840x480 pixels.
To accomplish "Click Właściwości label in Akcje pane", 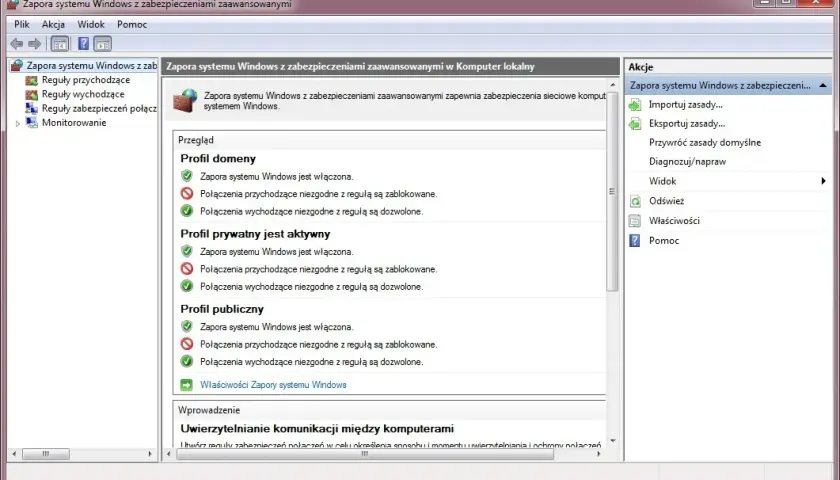I will pyautogui.click(x=674, y=221).
